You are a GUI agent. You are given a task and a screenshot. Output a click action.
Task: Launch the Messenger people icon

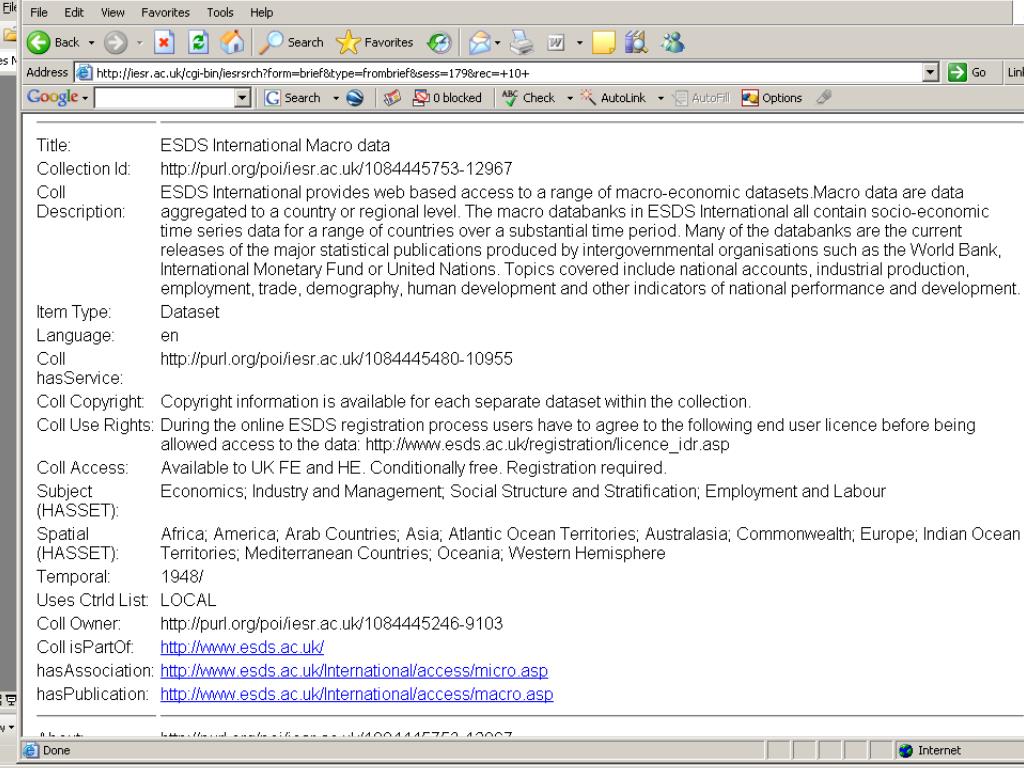coord(672,42)
